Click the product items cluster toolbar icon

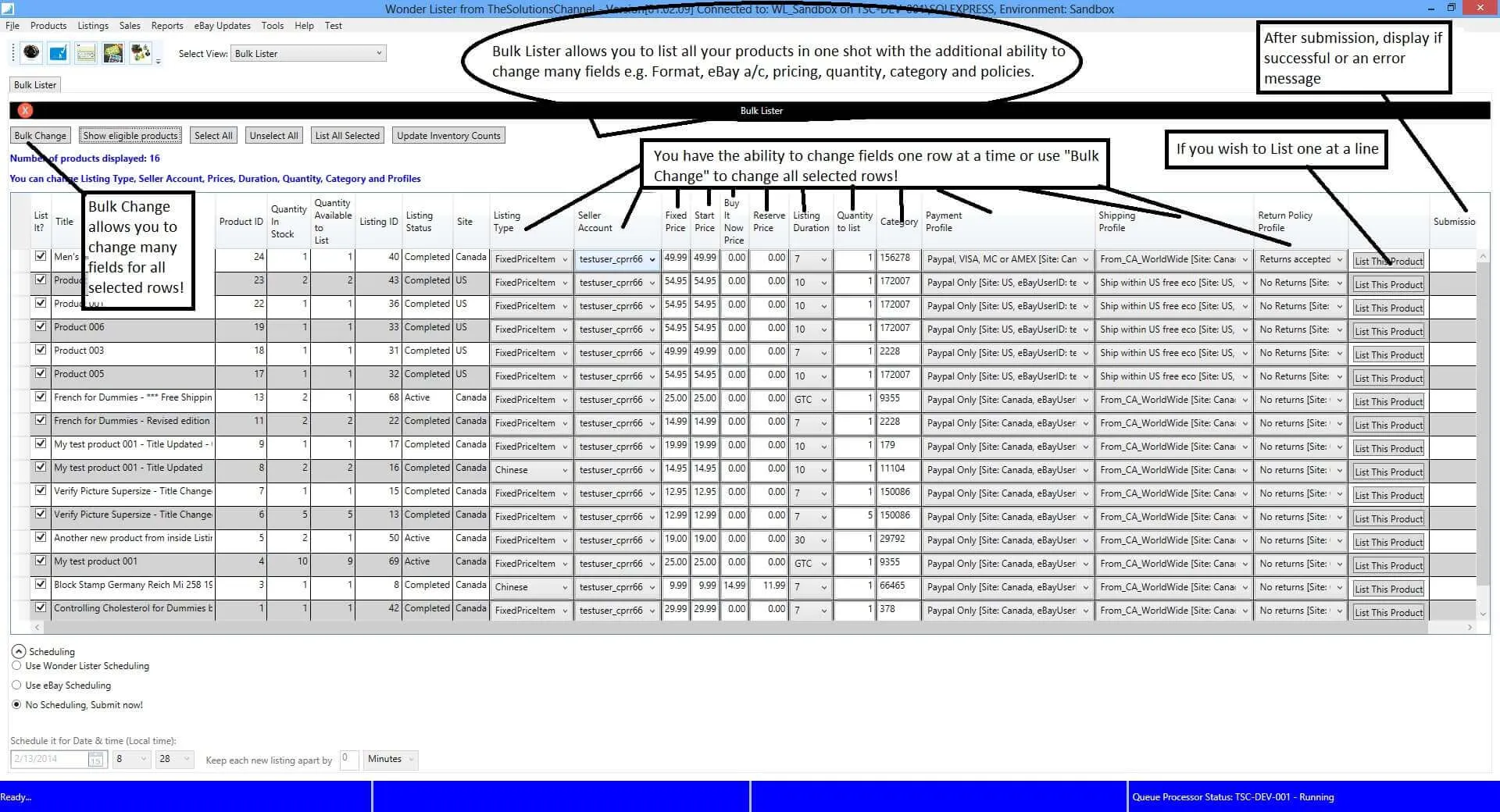[141, 52]
